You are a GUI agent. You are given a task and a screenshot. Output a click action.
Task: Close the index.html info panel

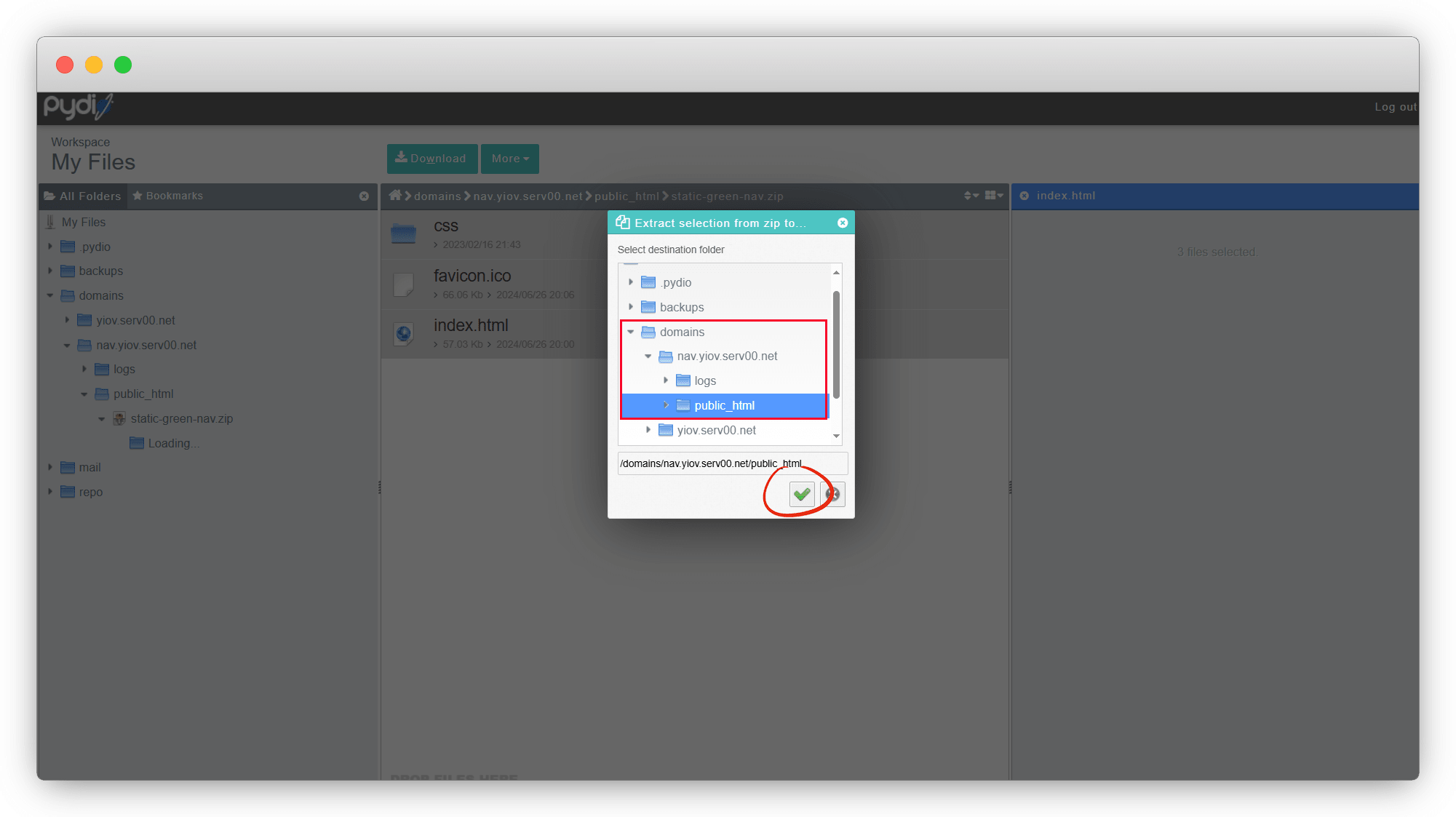(x=1024, y=196)
